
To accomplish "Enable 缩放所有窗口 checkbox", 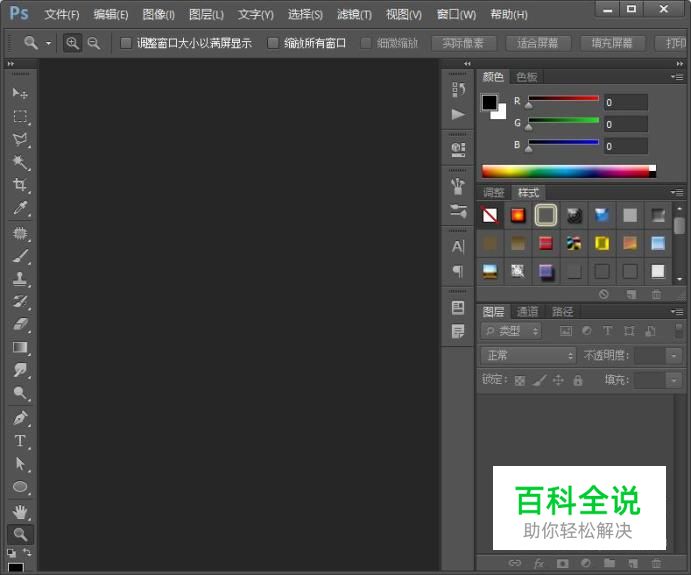I will pyautogui.click(x=273, y=43).
